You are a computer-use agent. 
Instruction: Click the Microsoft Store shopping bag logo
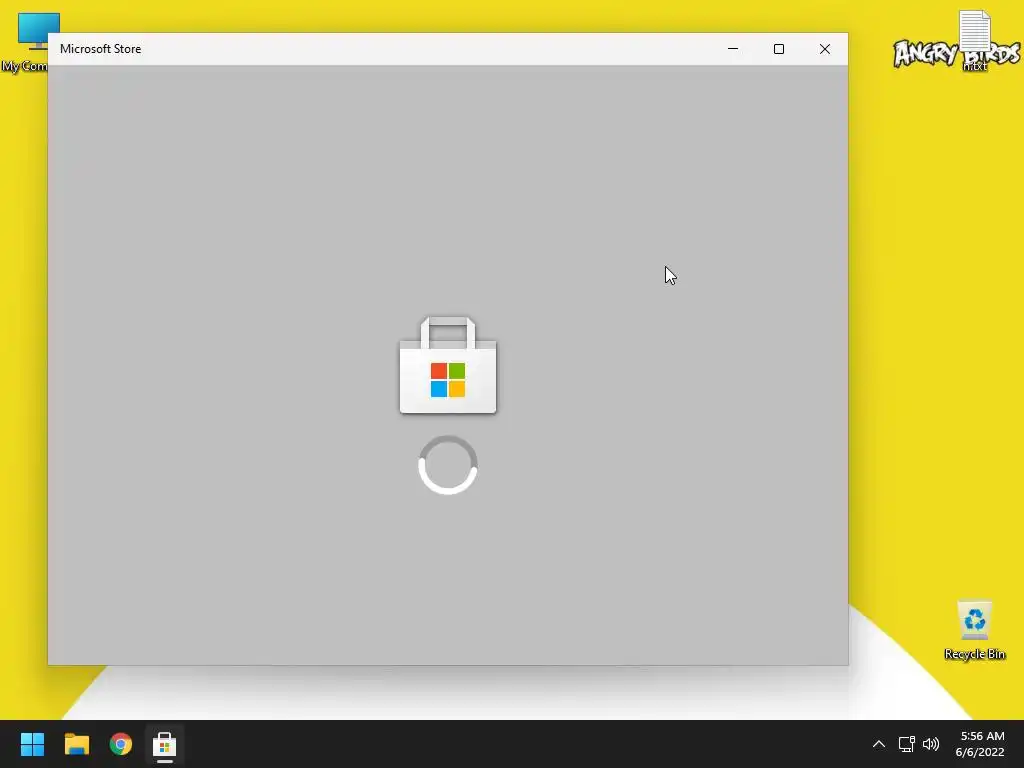(448, 365)
